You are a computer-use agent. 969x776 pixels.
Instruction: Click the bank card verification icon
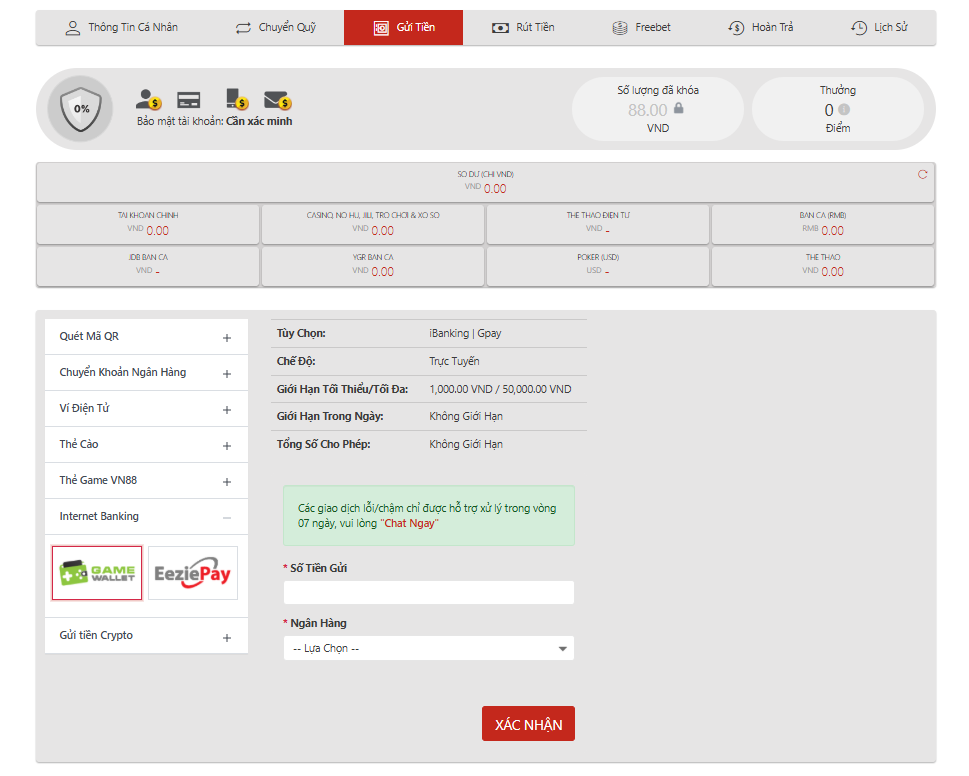tap(188, 100)
